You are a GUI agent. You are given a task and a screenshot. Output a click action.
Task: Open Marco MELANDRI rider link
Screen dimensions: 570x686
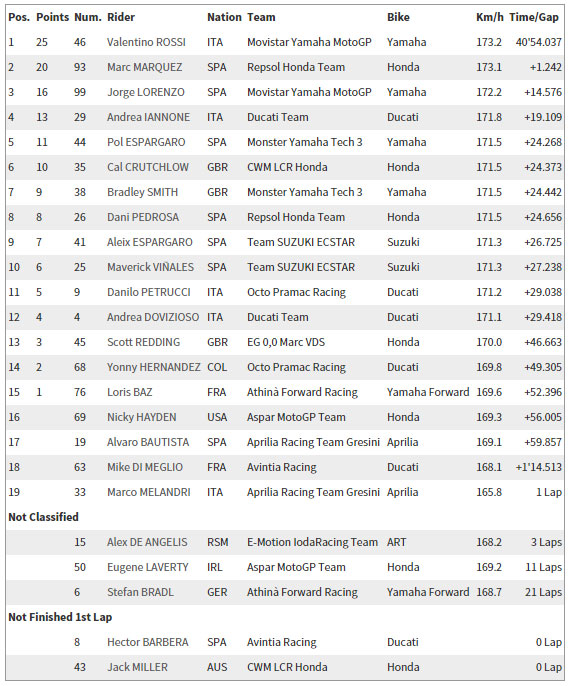click(149, 492)
